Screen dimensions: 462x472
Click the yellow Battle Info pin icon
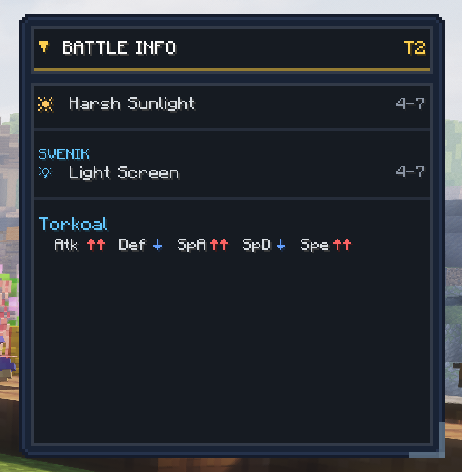(43, 47)
